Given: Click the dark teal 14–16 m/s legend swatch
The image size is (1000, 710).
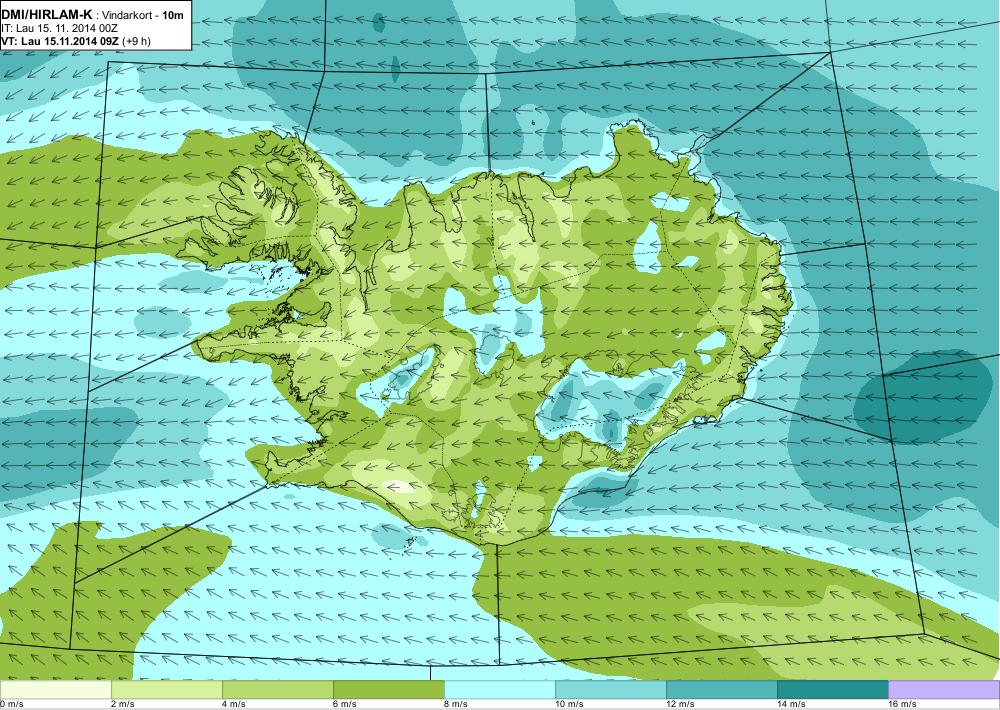Looking at the screenshot, I should coord(832,690).
